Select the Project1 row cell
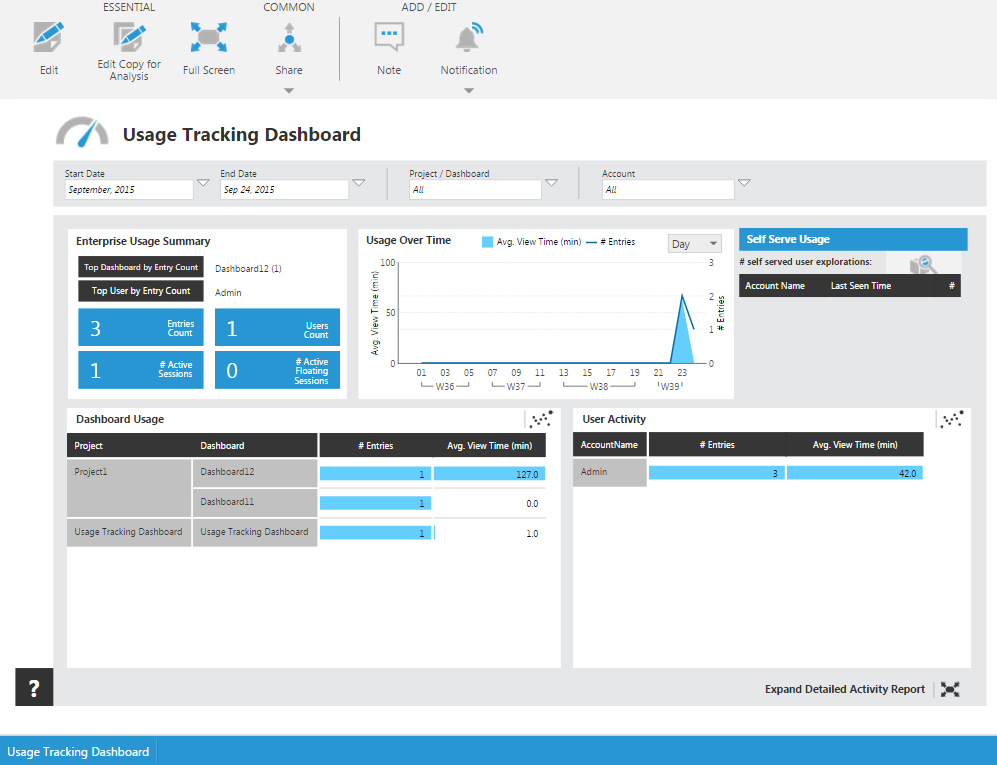Screen dimensions: 997x765 129,488
